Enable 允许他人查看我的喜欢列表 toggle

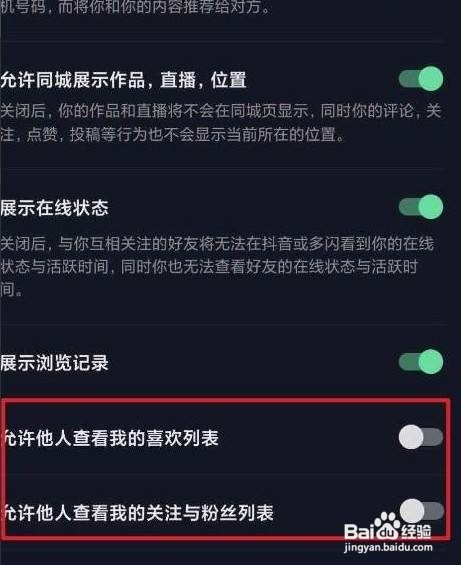(x=421, y=437)
